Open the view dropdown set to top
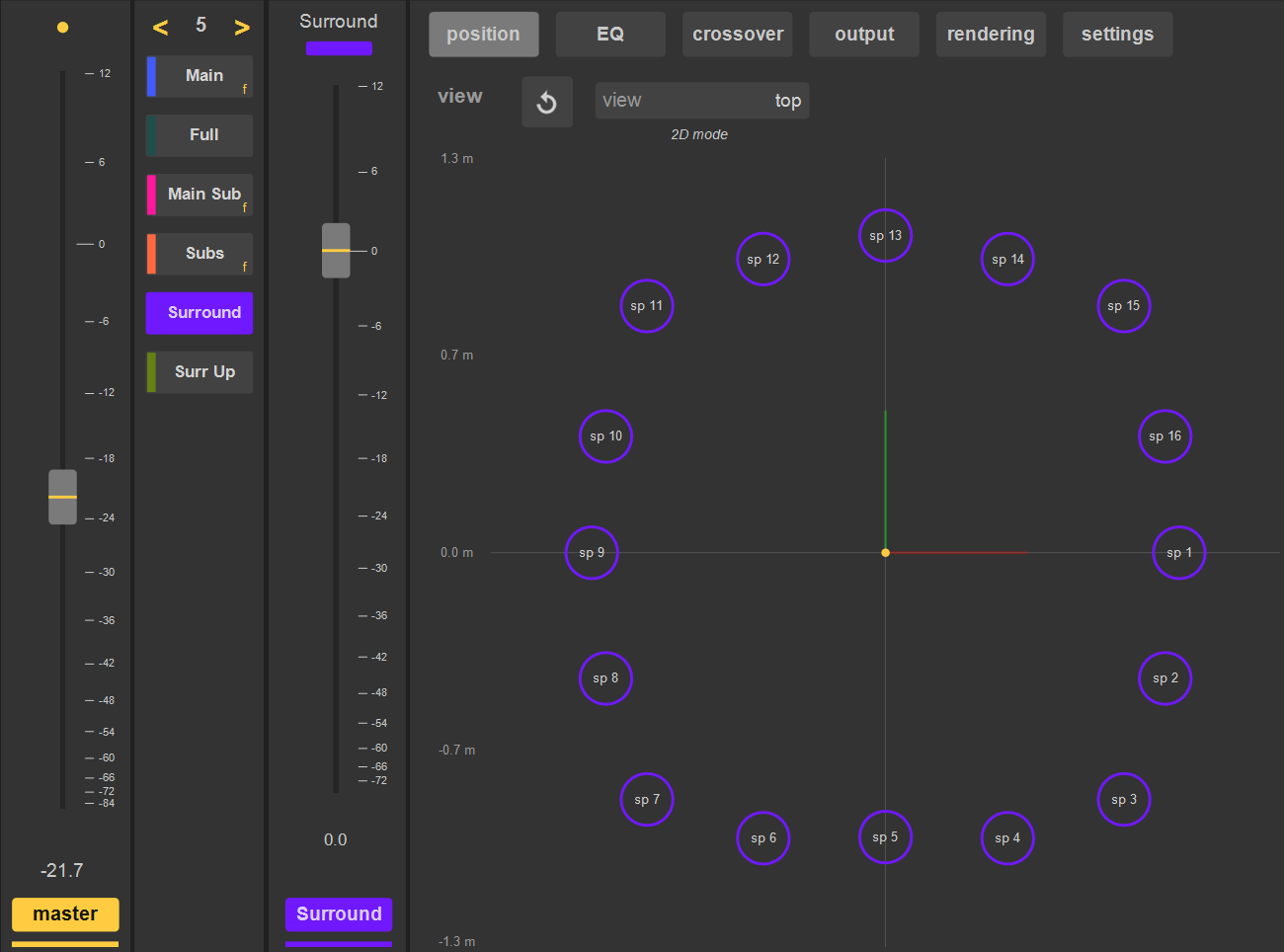The width and height of the screenshot is (1284, 952). 702,101
